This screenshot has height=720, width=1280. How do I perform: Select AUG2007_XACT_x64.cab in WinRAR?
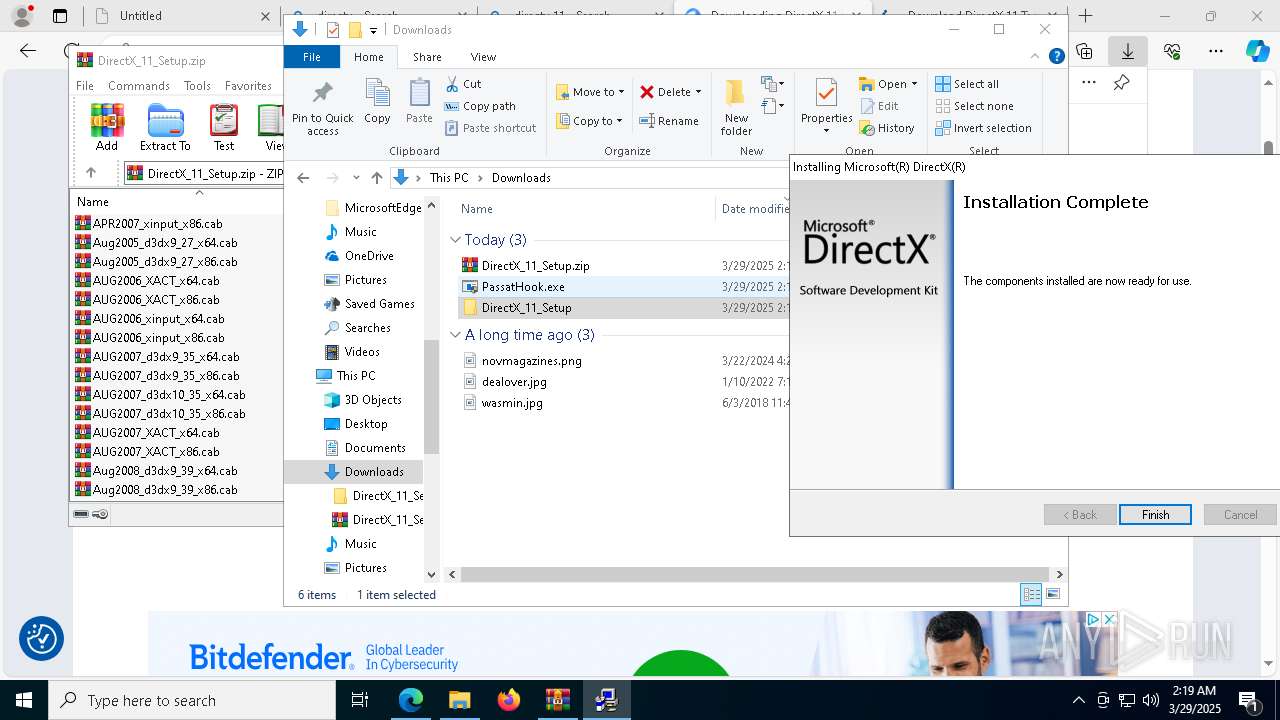pyautogui.click(x=156, y=433)
